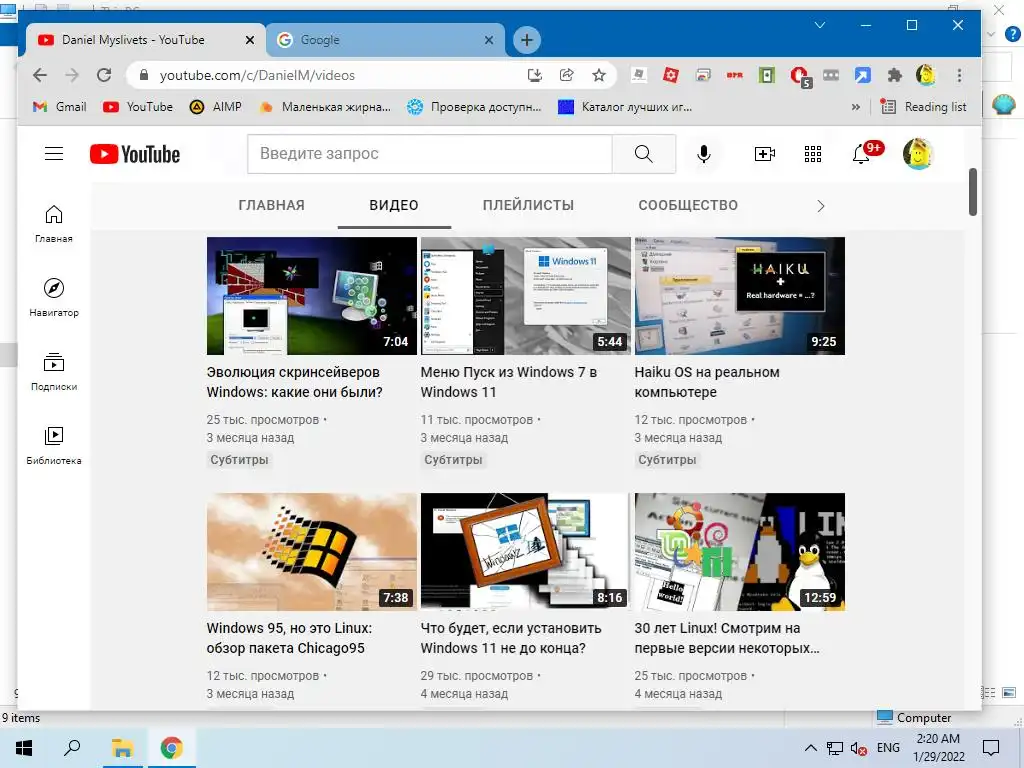The height and width of the screenshot is (768, 1024).
Task: Open the ENG language indicator
Action: click(x=888, y=748)
